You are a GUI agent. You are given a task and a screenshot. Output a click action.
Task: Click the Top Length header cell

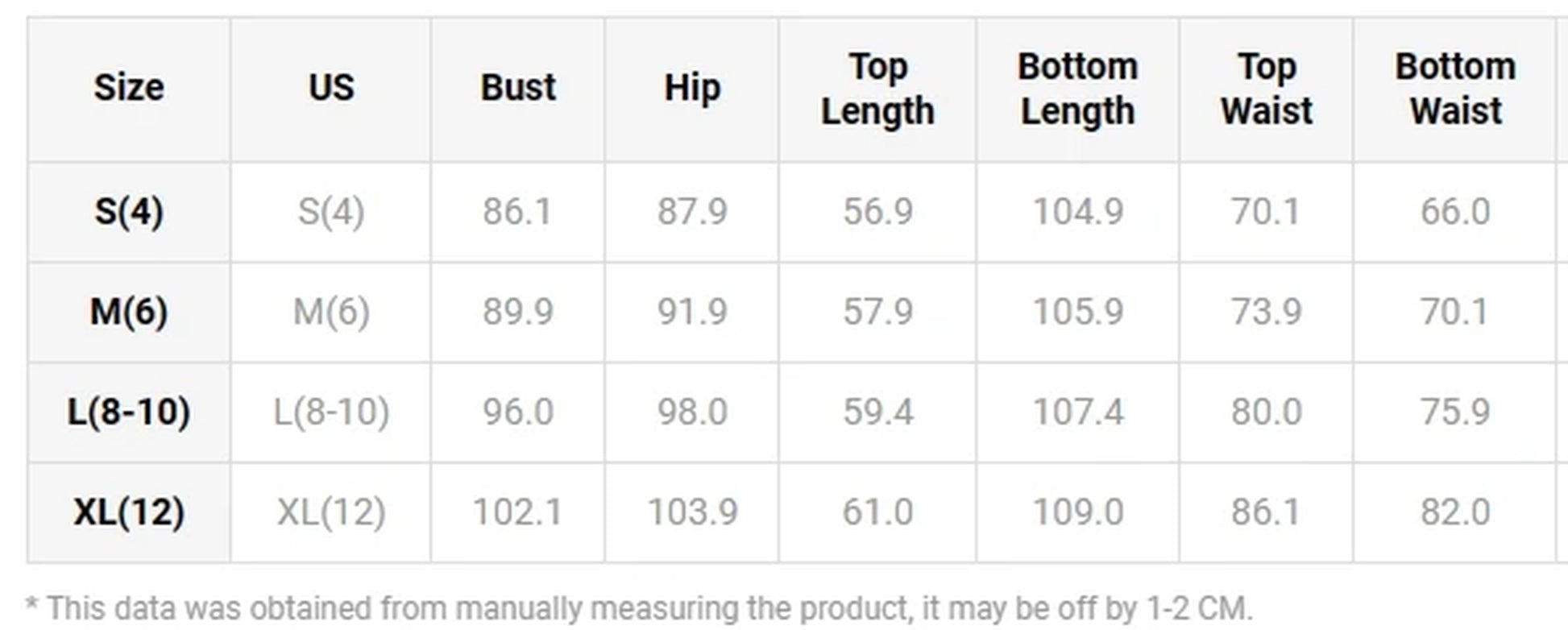pos(877,89)
